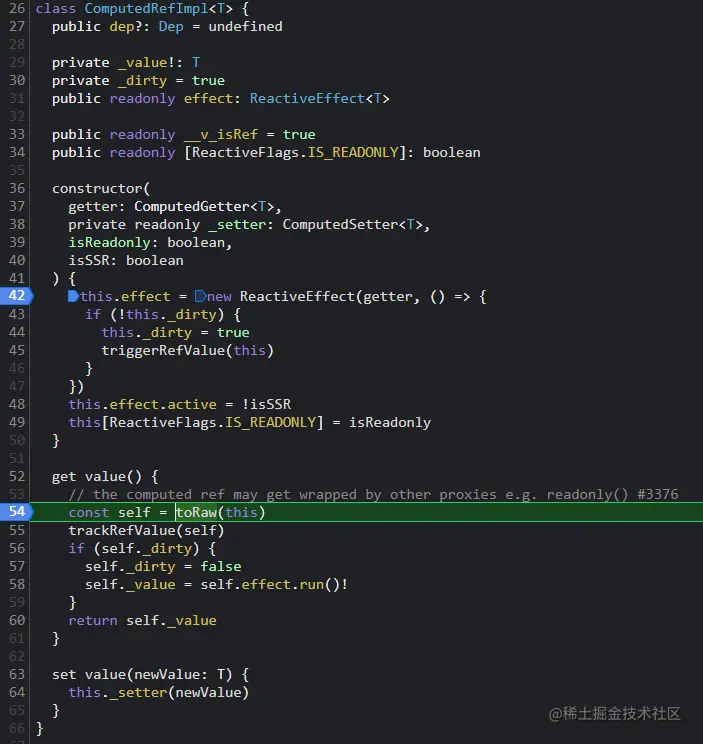The width and height of the screenshot is (703, 744).
Task: Click the 'toRaw' function call
Action: pyautogui.click(x=196, y=512)
